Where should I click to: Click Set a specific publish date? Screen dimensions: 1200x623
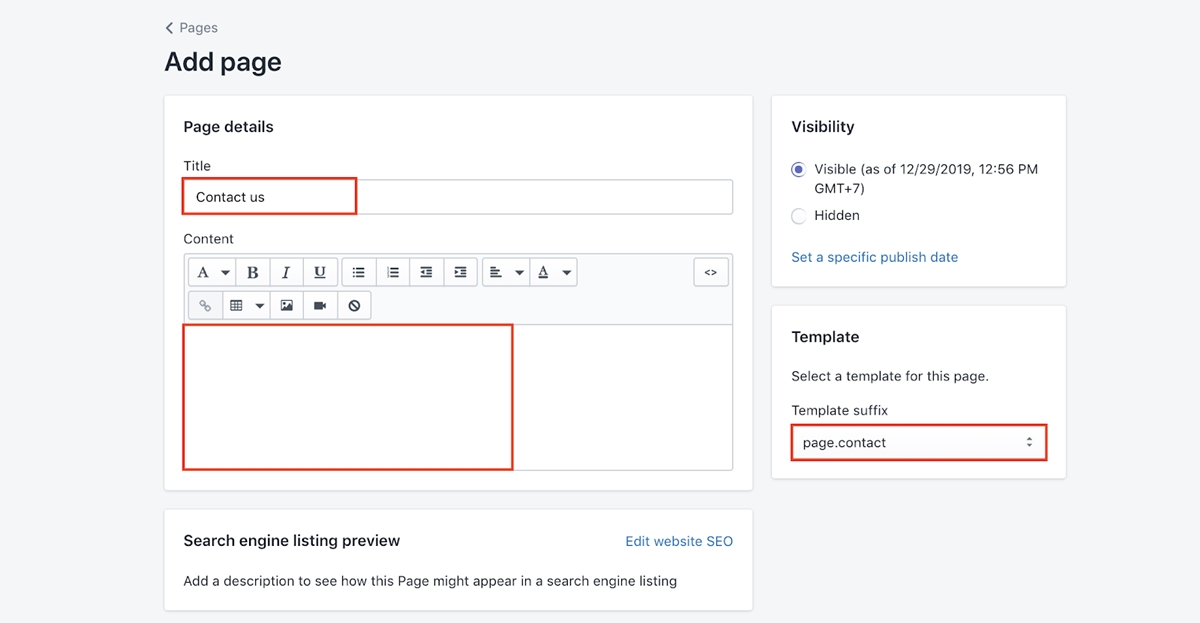click(x=874, y=257)
